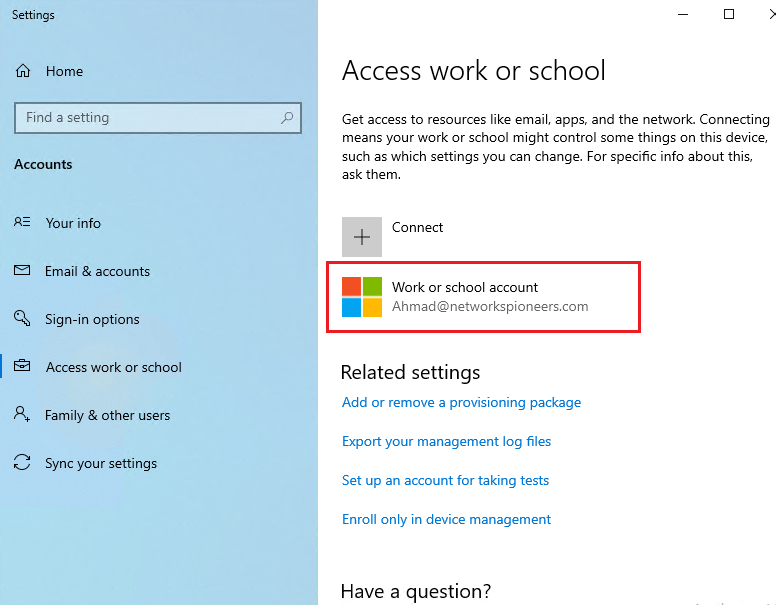The height and width of the screenshot is (605, 776).
Task: Open Set up an account for taking tests
Action: coord(445,480)
